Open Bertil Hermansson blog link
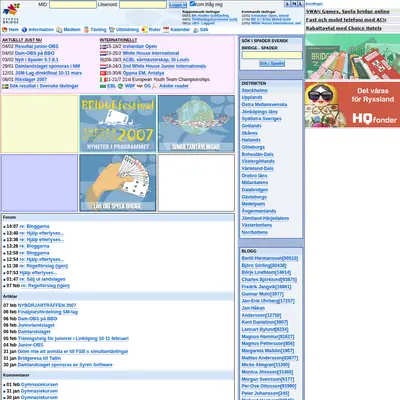The width and height of the screenshot is (400, 400). tap(270, 258)
